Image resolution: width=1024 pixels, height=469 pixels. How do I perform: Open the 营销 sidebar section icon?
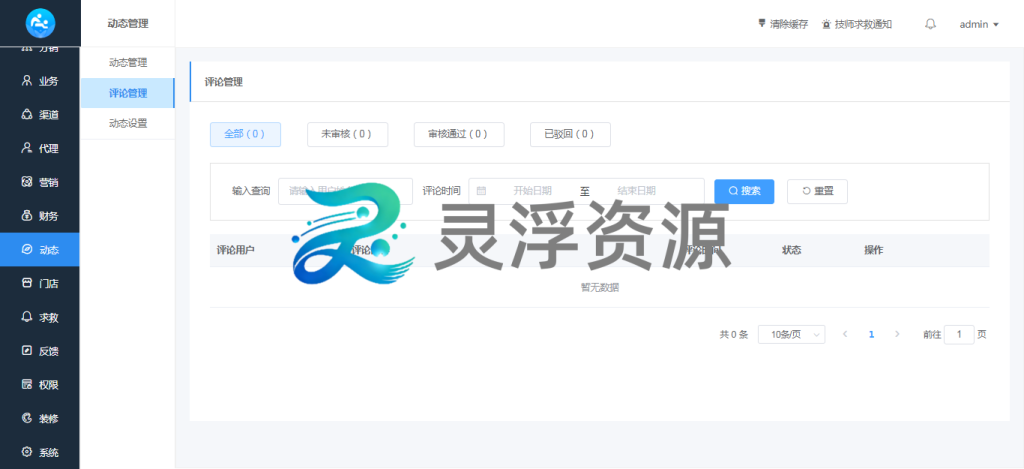(x=27, y=182)
